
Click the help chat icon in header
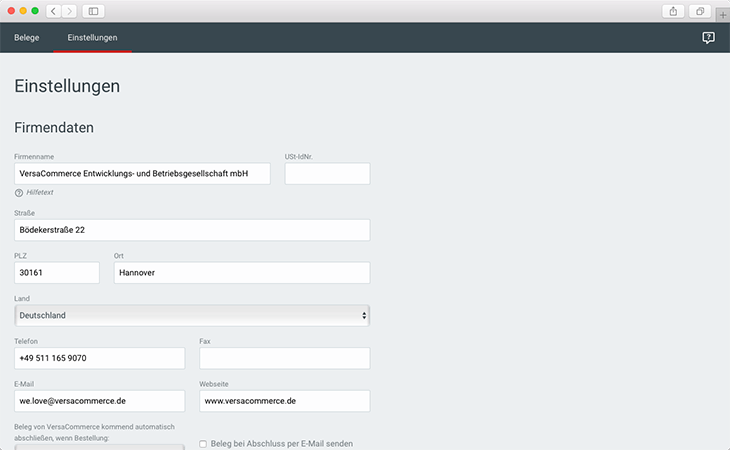tap(708, 38)
